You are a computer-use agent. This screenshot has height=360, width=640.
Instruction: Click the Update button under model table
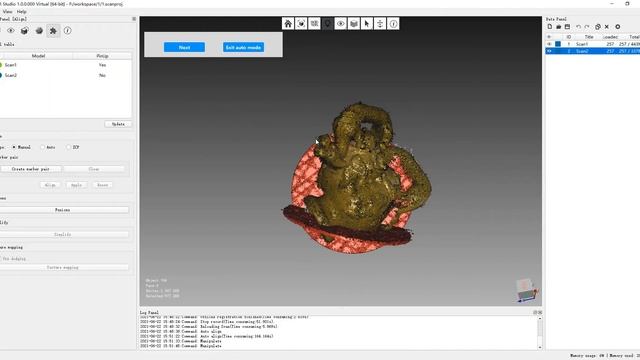tap(118, 124)
